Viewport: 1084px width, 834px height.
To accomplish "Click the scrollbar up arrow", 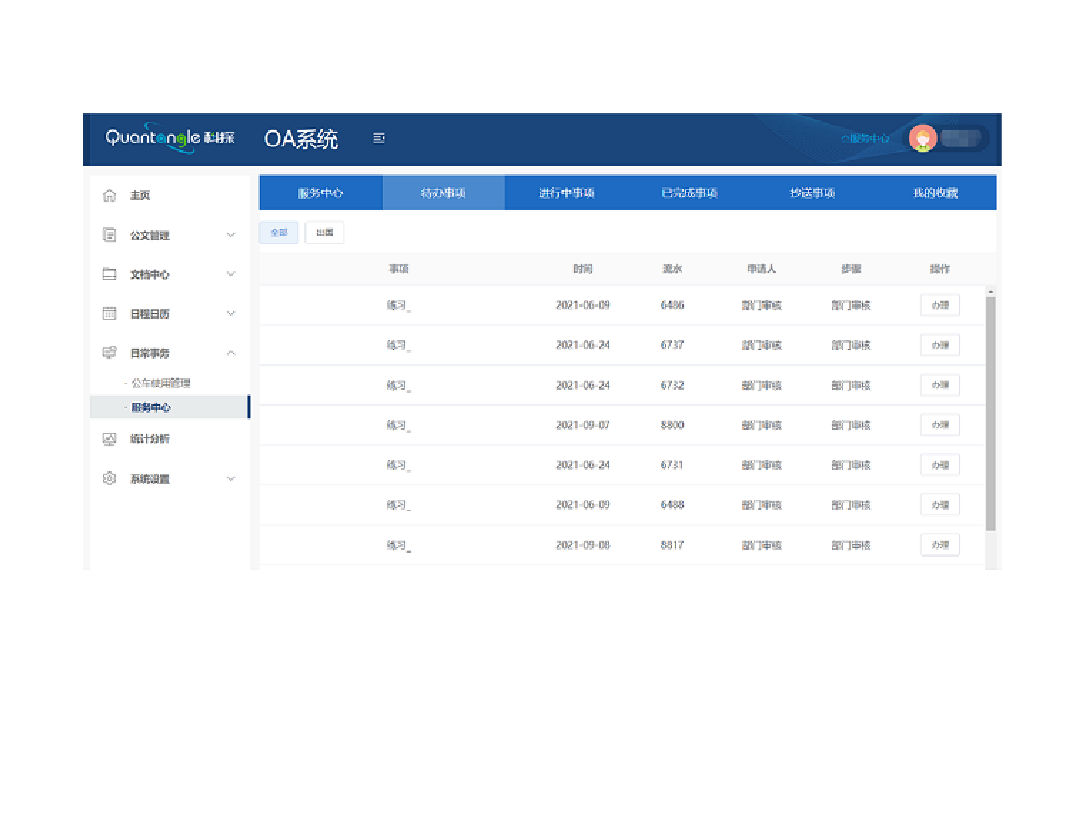I will (991, 292).
